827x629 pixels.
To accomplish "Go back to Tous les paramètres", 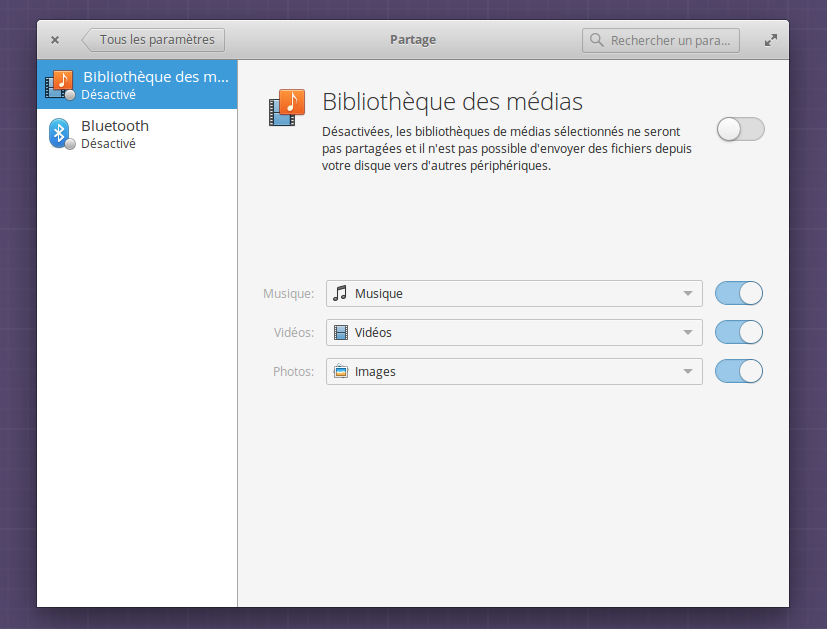I will [153, 40].
